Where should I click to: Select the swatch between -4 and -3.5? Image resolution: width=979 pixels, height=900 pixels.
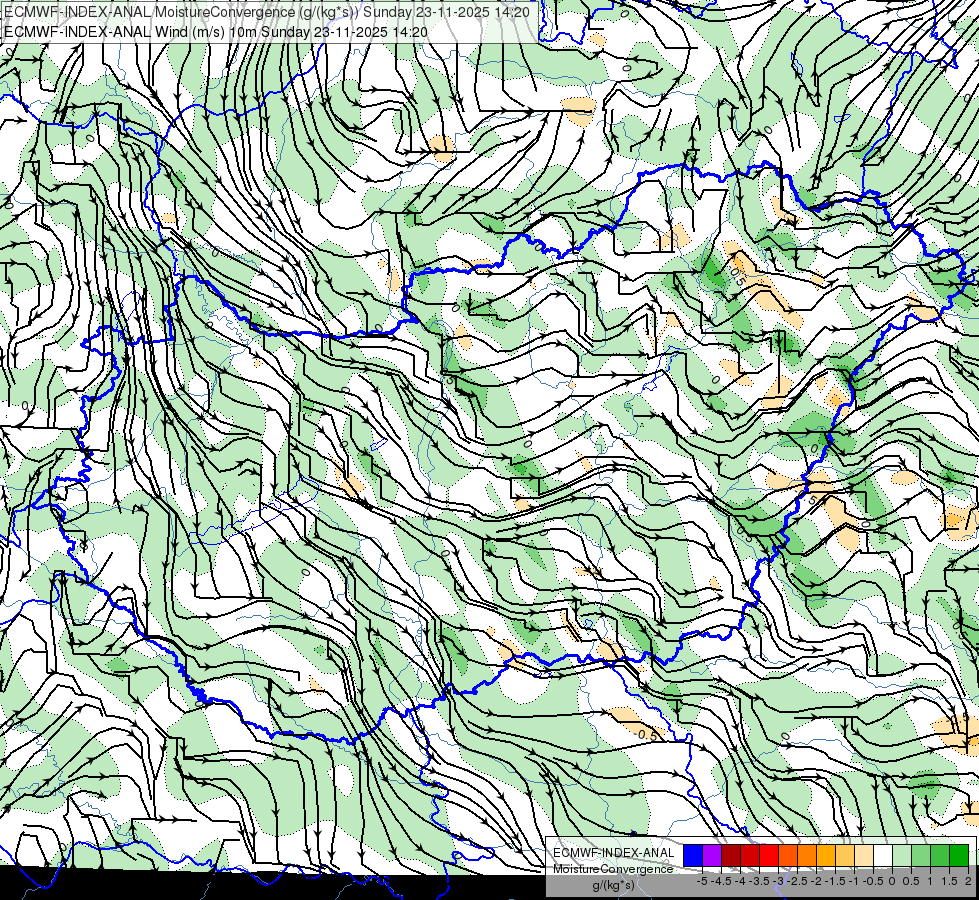tap(750, 856)
